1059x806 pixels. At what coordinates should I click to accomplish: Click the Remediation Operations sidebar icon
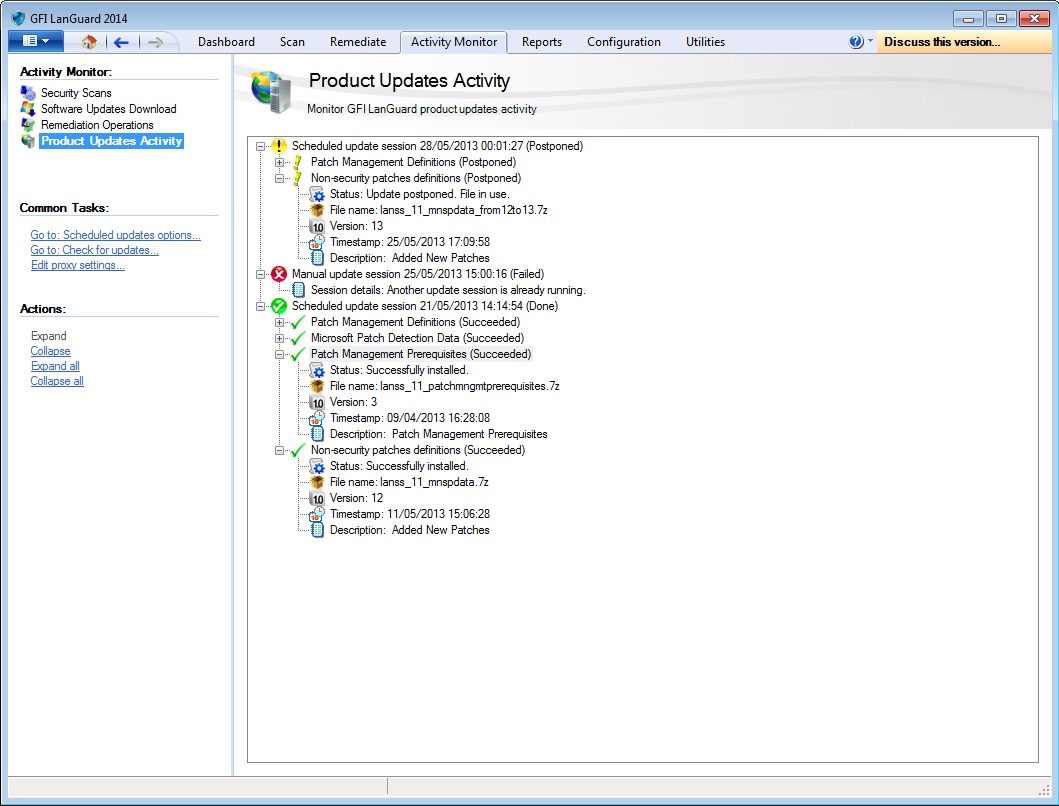[28, 125]
